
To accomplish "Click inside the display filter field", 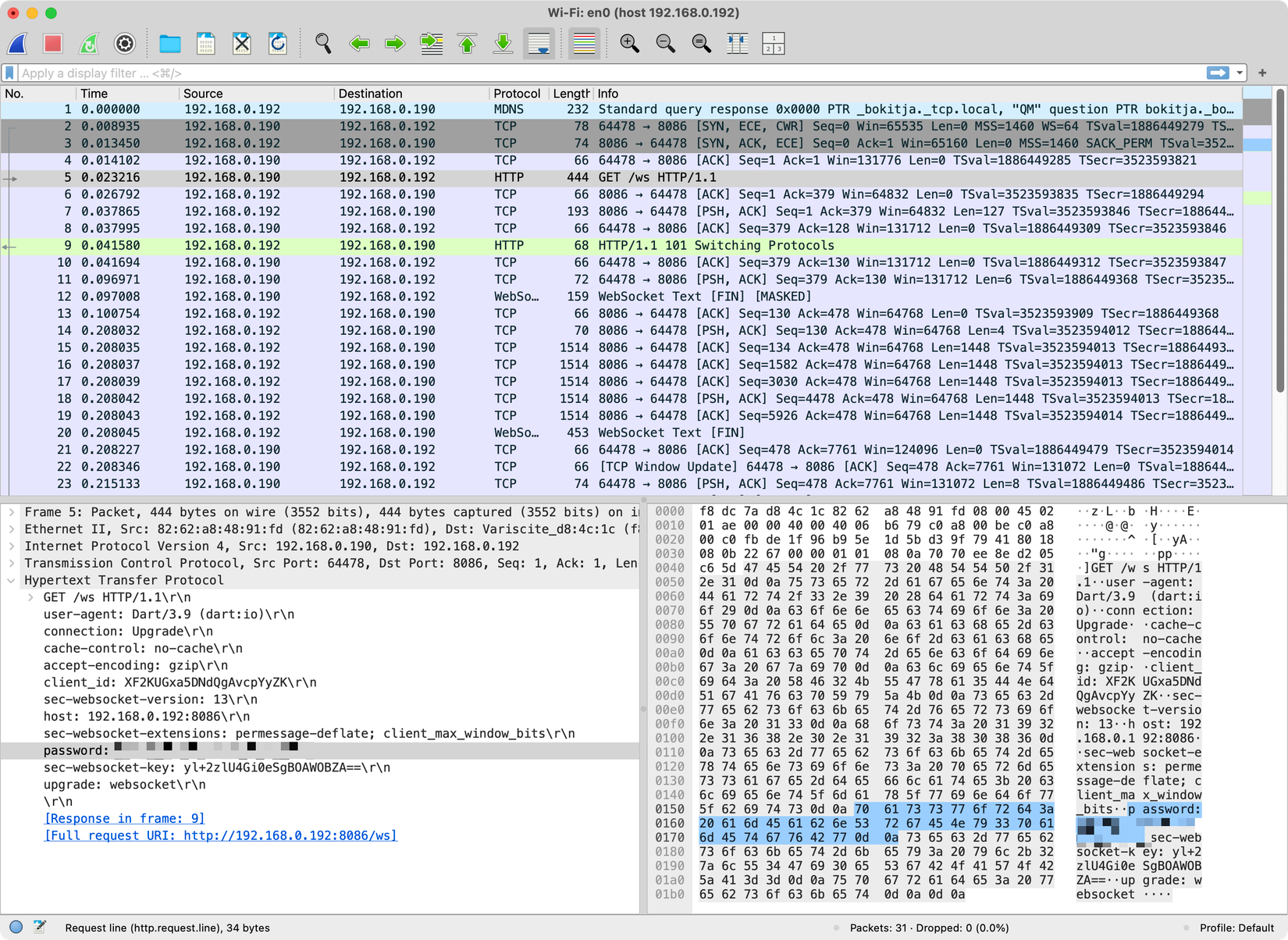I will click(312, 73).
